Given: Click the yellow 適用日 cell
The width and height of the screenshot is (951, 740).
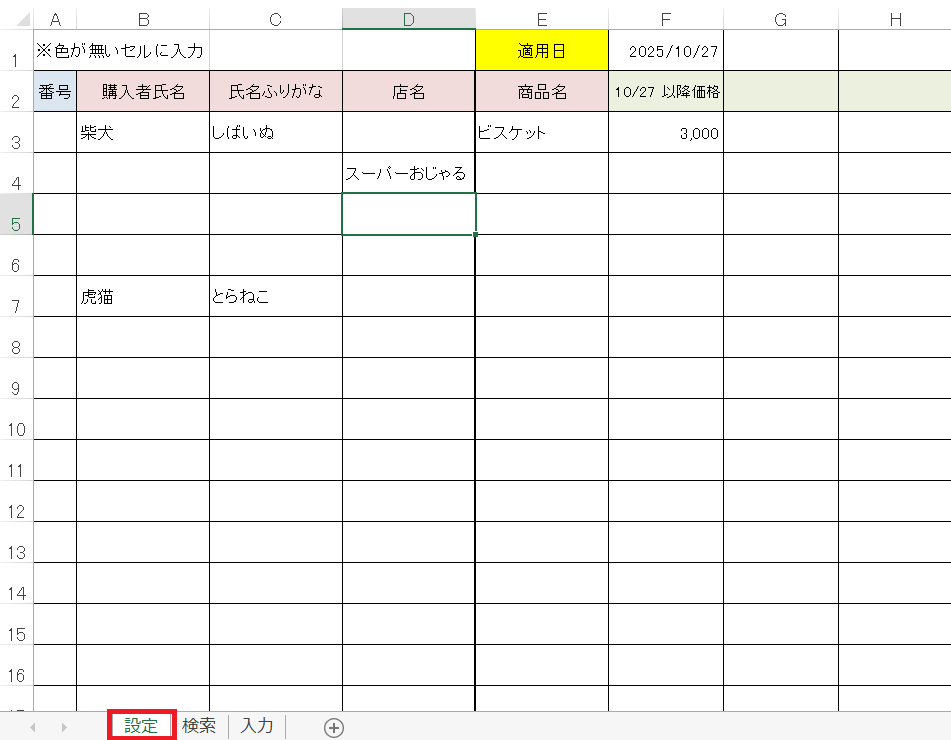Looking at the screenshot, I should [x=541, y=51].
